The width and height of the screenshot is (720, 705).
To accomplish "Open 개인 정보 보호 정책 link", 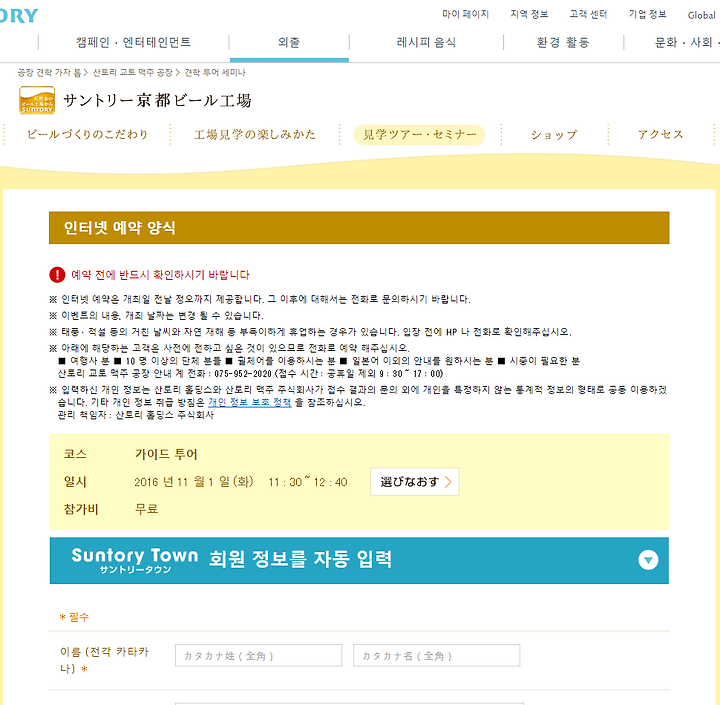I will (x=249, y=402).
